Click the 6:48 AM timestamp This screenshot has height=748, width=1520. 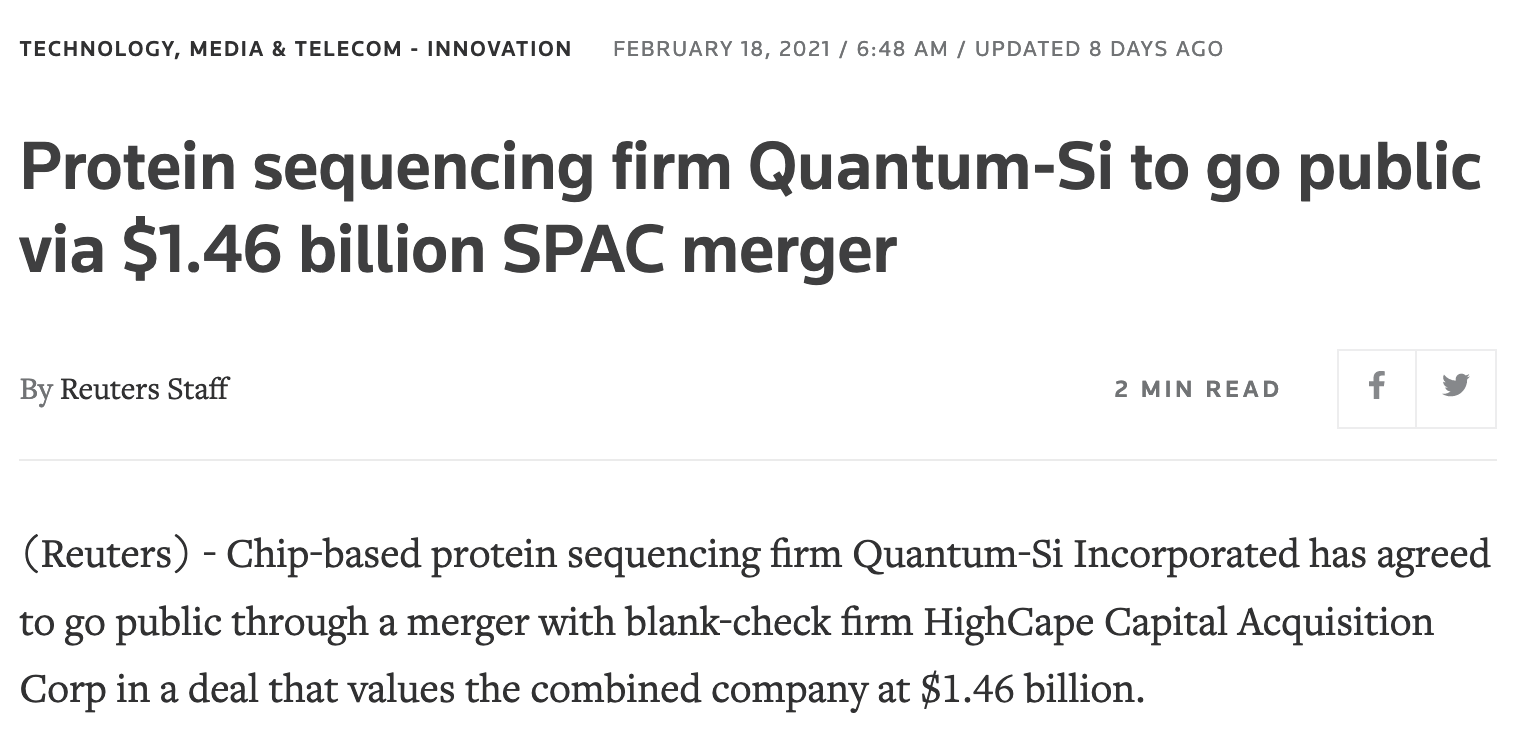tap(902, 49)
